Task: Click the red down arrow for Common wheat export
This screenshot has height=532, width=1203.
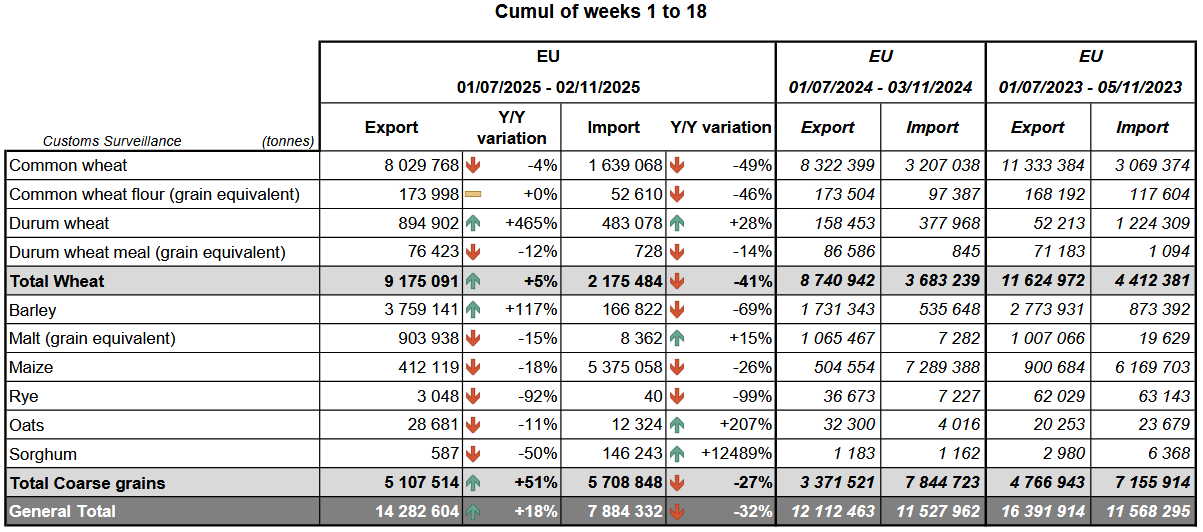Action: pyautogui.click(x=473, y=165)
